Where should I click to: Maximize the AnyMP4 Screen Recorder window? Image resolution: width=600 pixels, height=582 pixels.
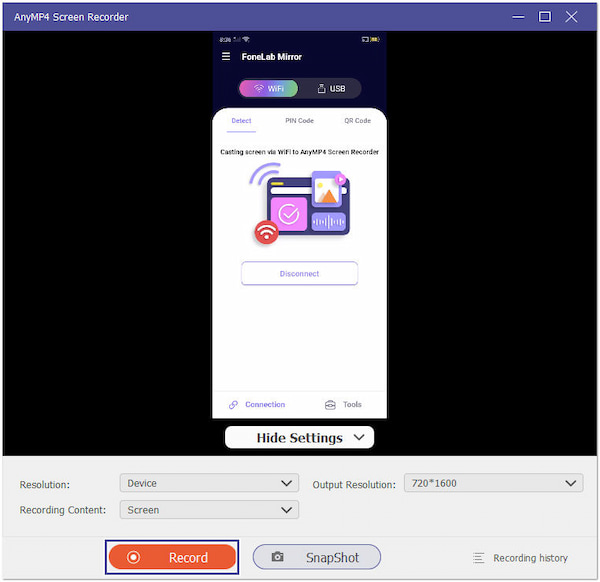tap(545, 17)
